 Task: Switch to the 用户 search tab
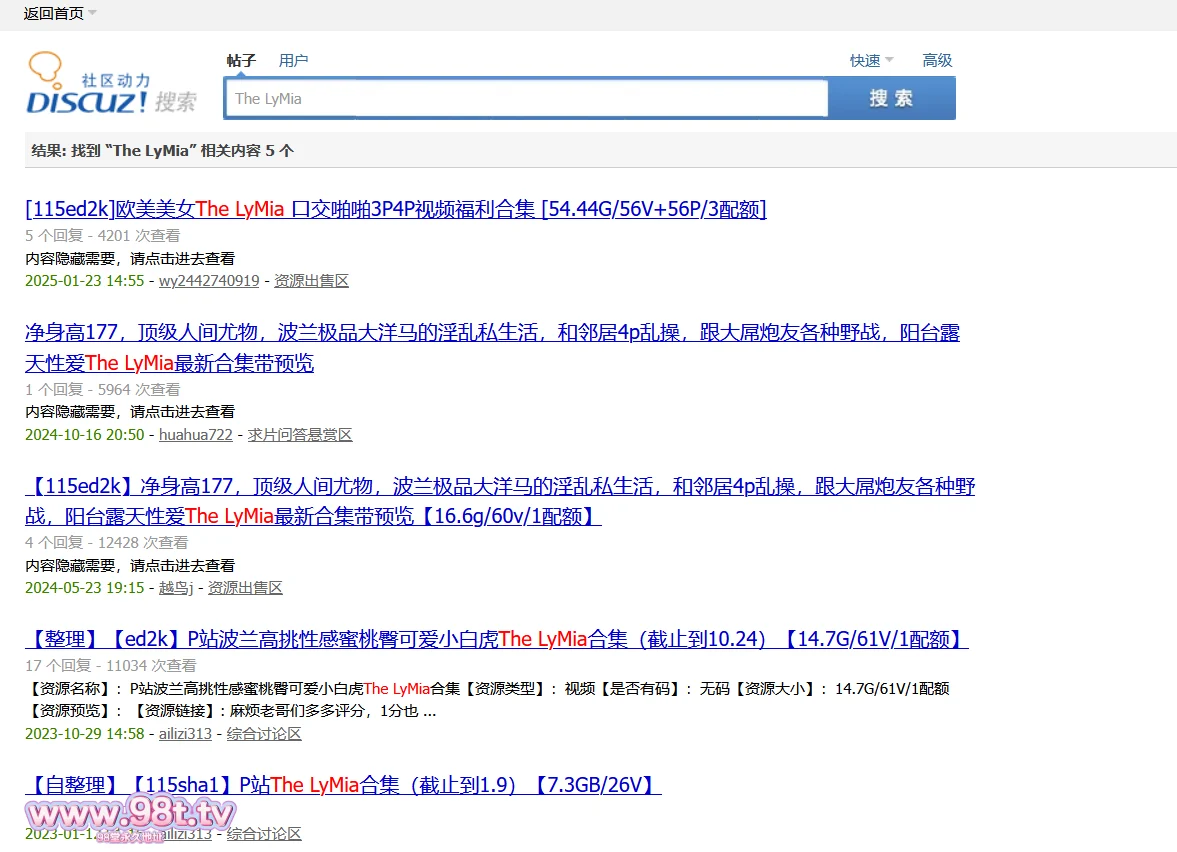pyautogui.click(x=293, y=61)
